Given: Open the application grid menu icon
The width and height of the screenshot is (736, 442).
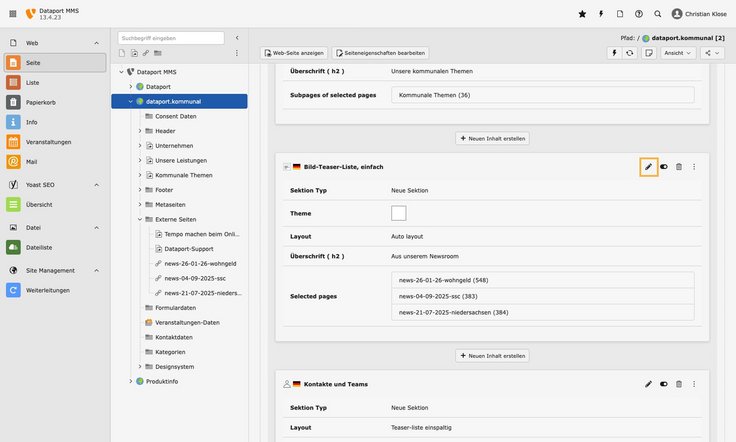Looking at the screenshot, I should click(x=12, y=14).
